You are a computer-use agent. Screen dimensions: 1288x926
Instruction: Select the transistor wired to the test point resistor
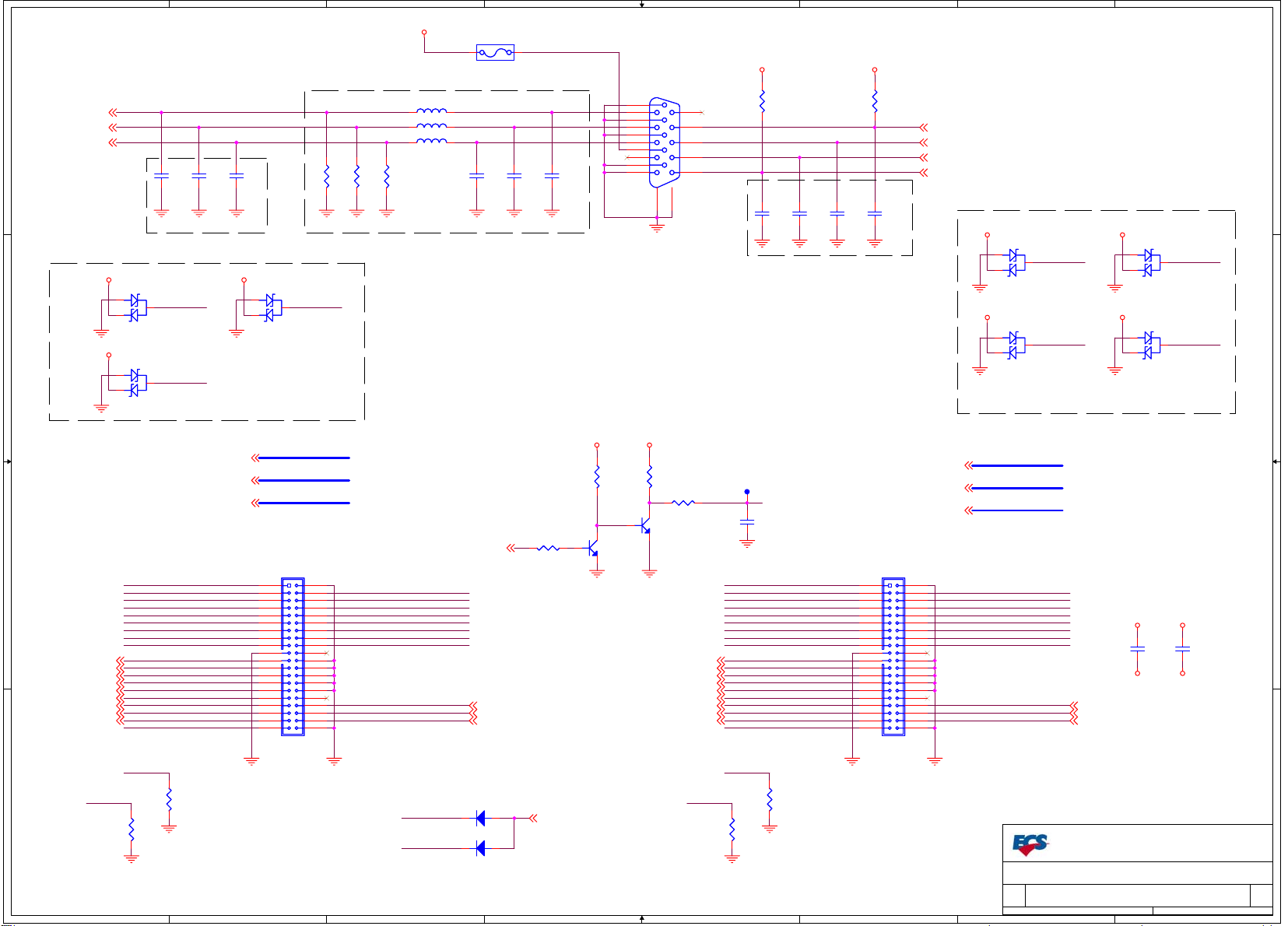pos(645,526)
